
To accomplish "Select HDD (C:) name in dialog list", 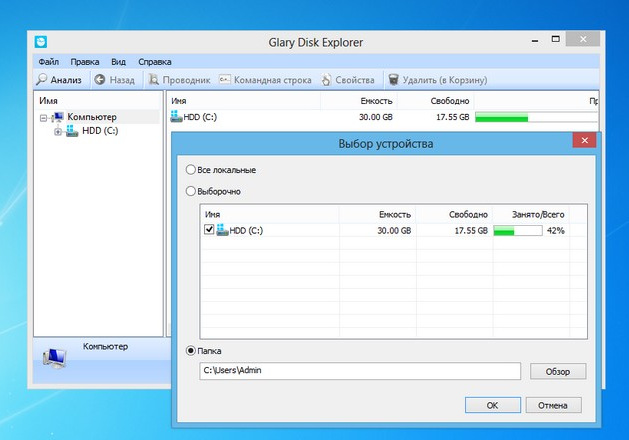I will point(246,231).
